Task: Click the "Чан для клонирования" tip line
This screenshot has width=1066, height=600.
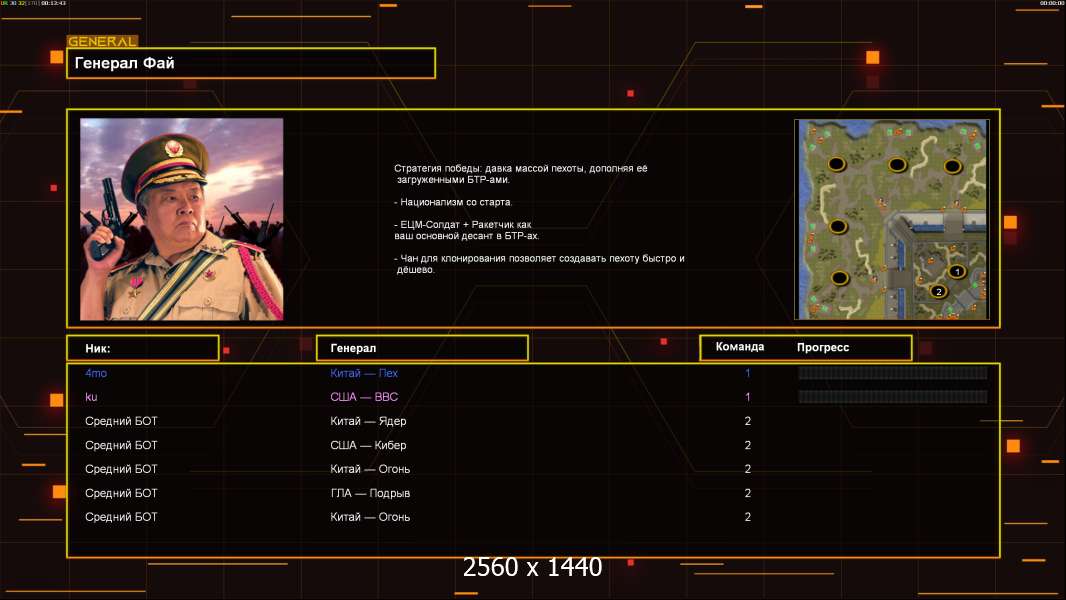Action: coord(539,264)
